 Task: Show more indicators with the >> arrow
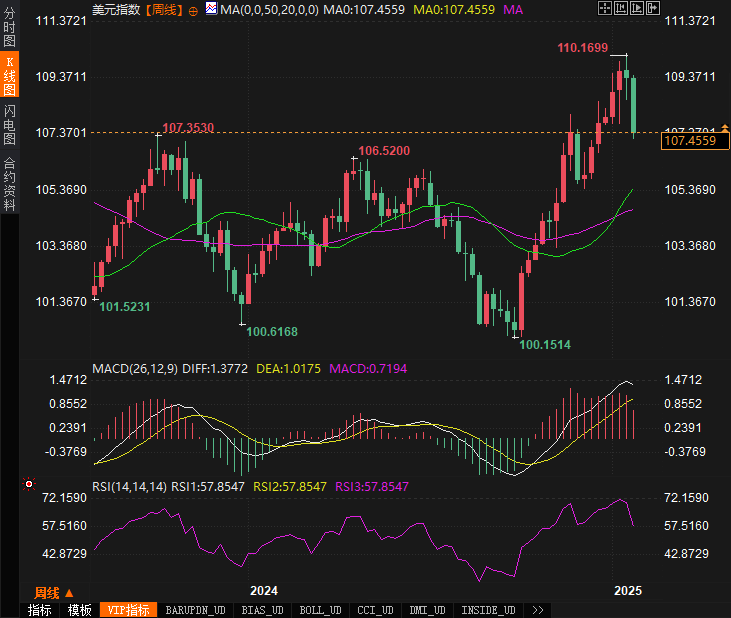point(538,610)
